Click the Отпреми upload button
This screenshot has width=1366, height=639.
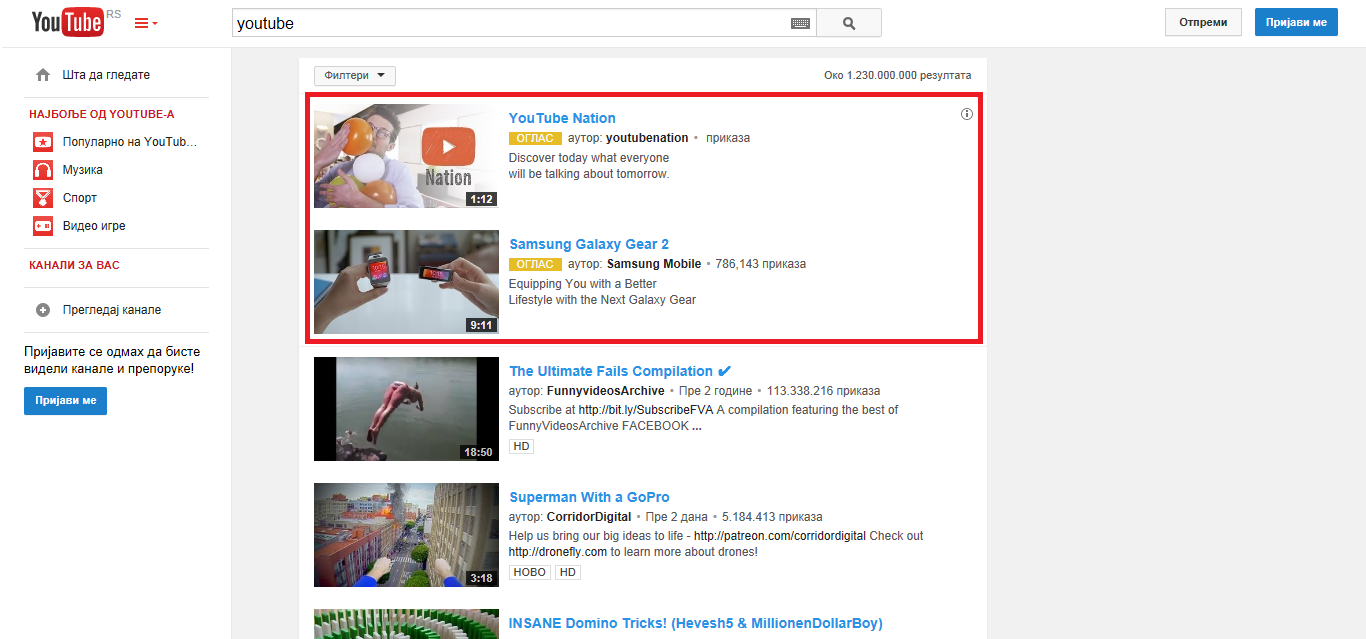1203,22
